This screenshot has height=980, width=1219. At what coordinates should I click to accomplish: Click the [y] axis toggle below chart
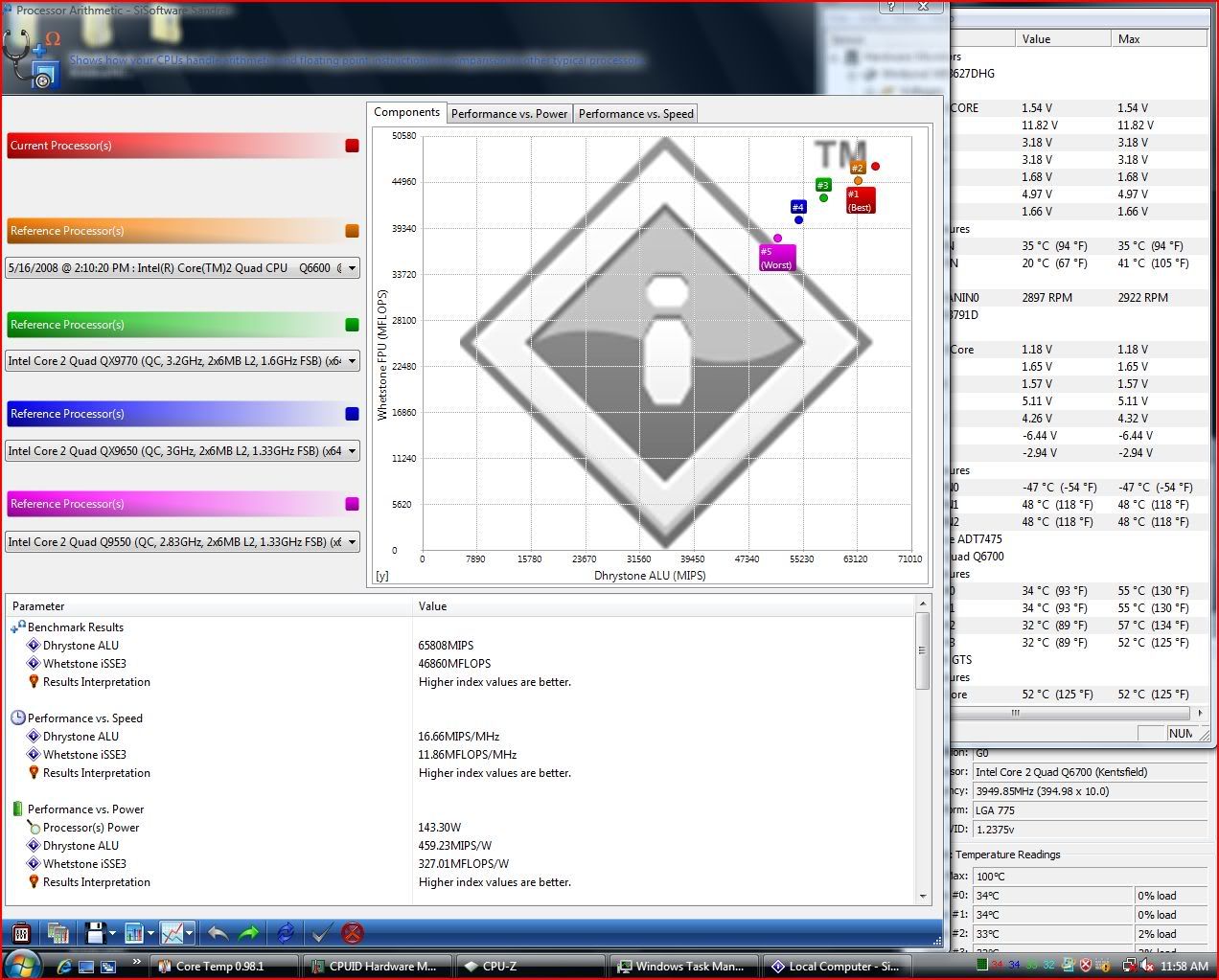[382, 575]
